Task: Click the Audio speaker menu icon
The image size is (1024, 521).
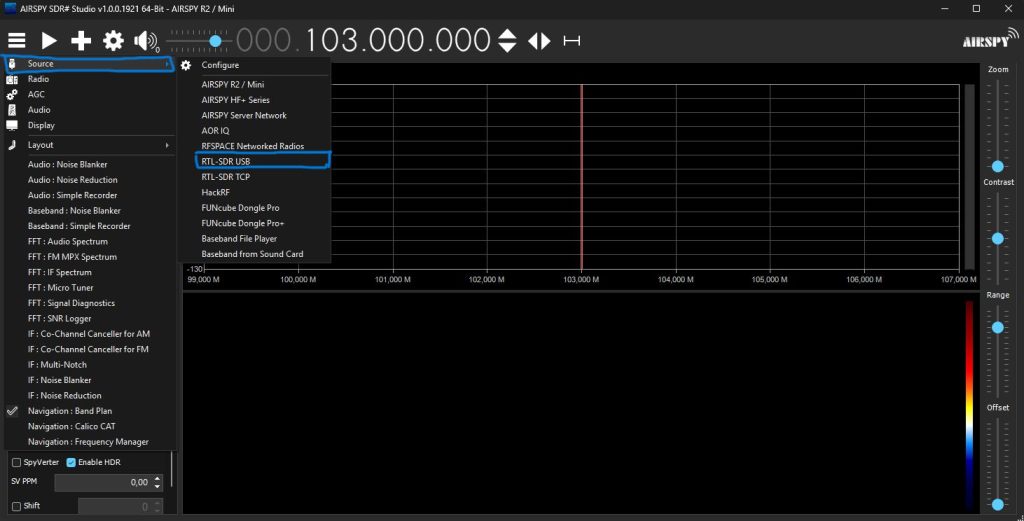Action: click(12, 110)
